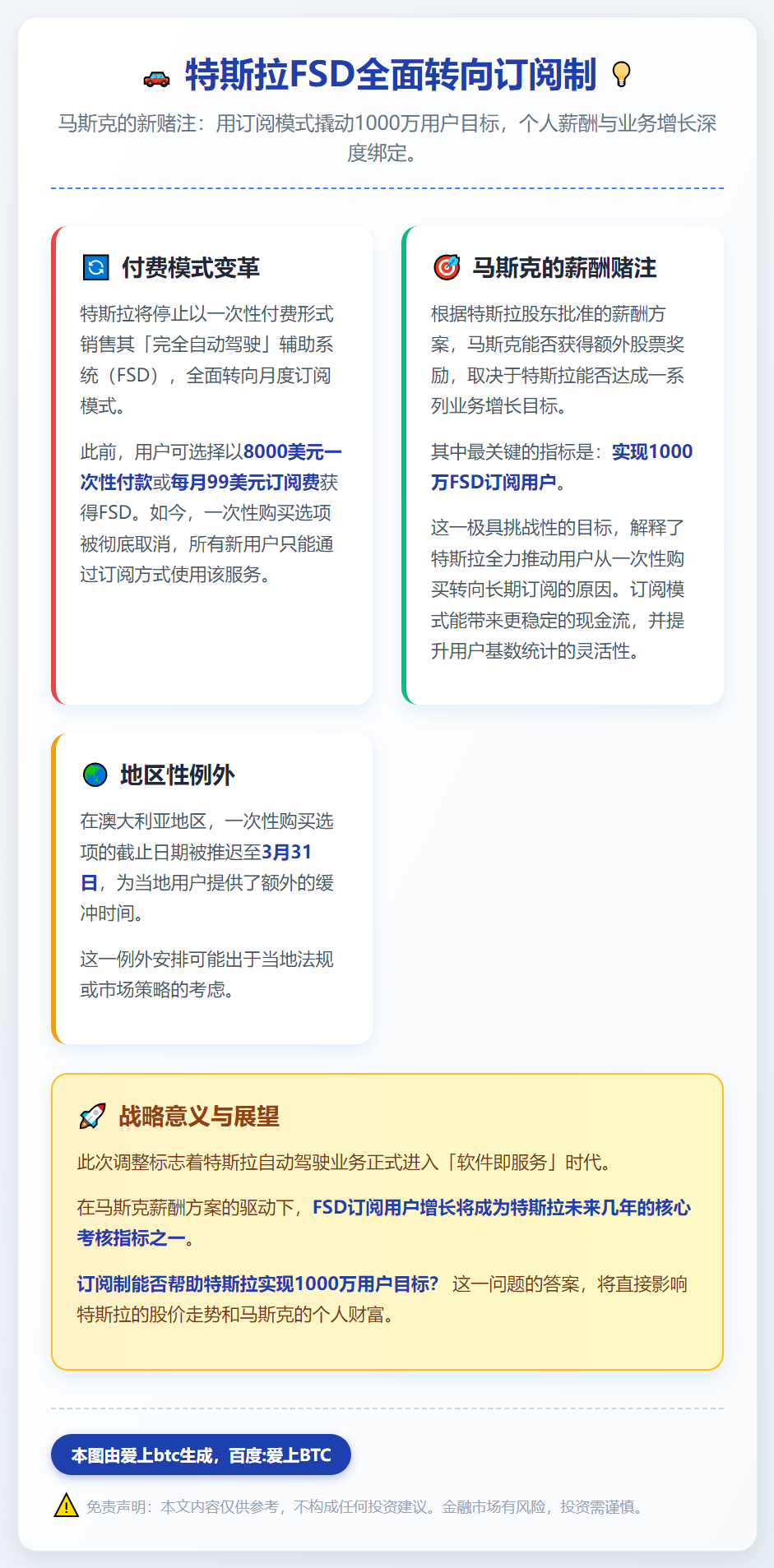The height and width of the screenshot is (1568, 774).
Task: Click the sentence 此次调整标志着特斯拉自动驾驶业务
Action: pyautogui.click(x=345, y=1162)
